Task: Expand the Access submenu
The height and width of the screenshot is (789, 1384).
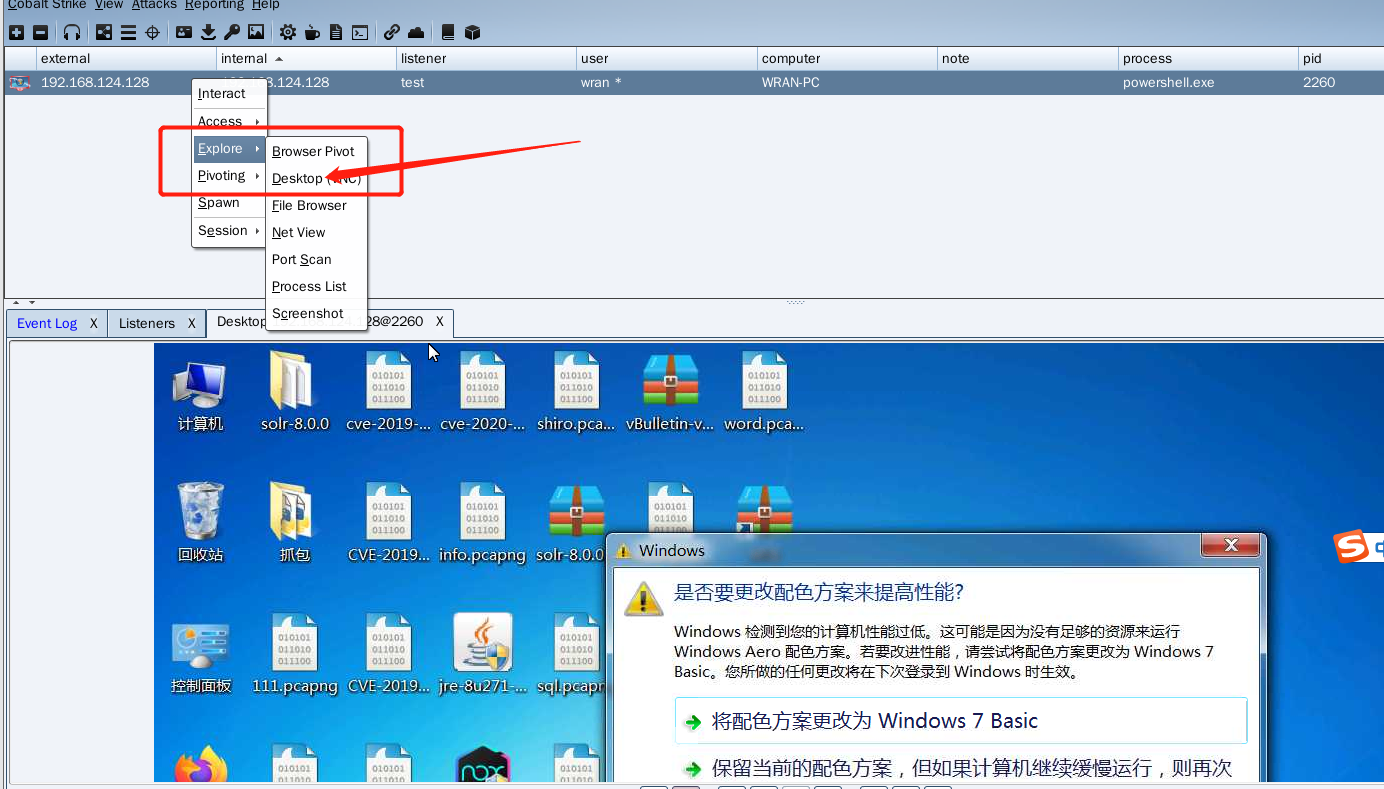Action: click(x=229, y=121)
